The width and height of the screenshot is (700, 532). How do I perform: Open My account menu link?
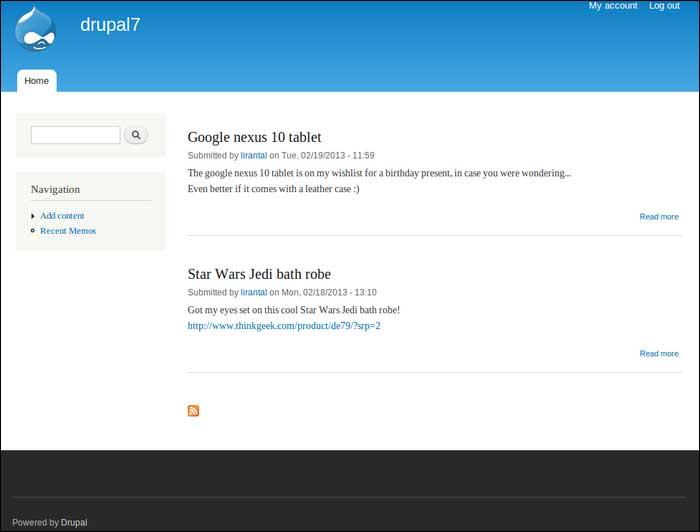coord(612,6)
